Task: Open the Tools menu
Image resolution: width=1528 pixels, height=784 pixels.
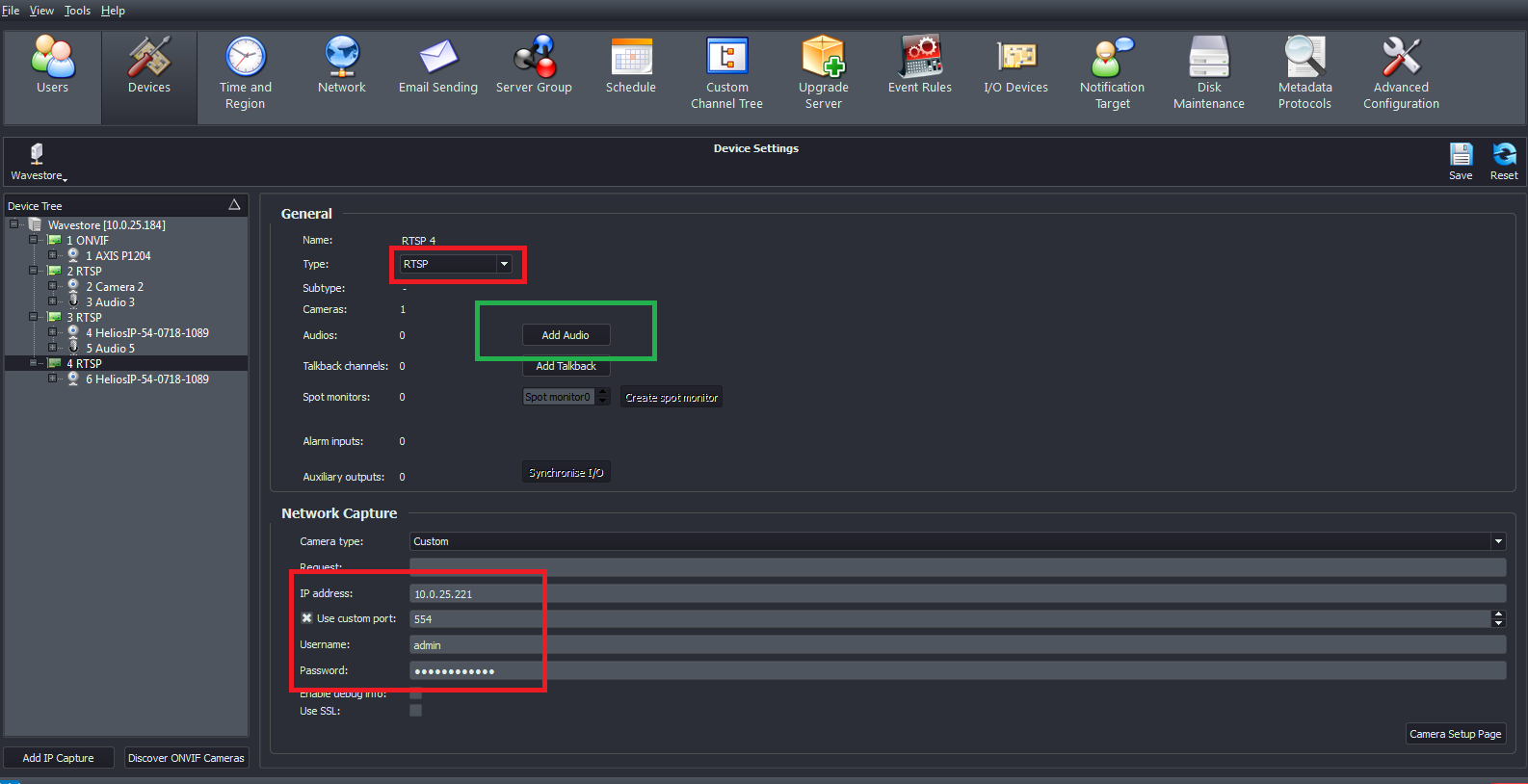Action: point(77,11)
